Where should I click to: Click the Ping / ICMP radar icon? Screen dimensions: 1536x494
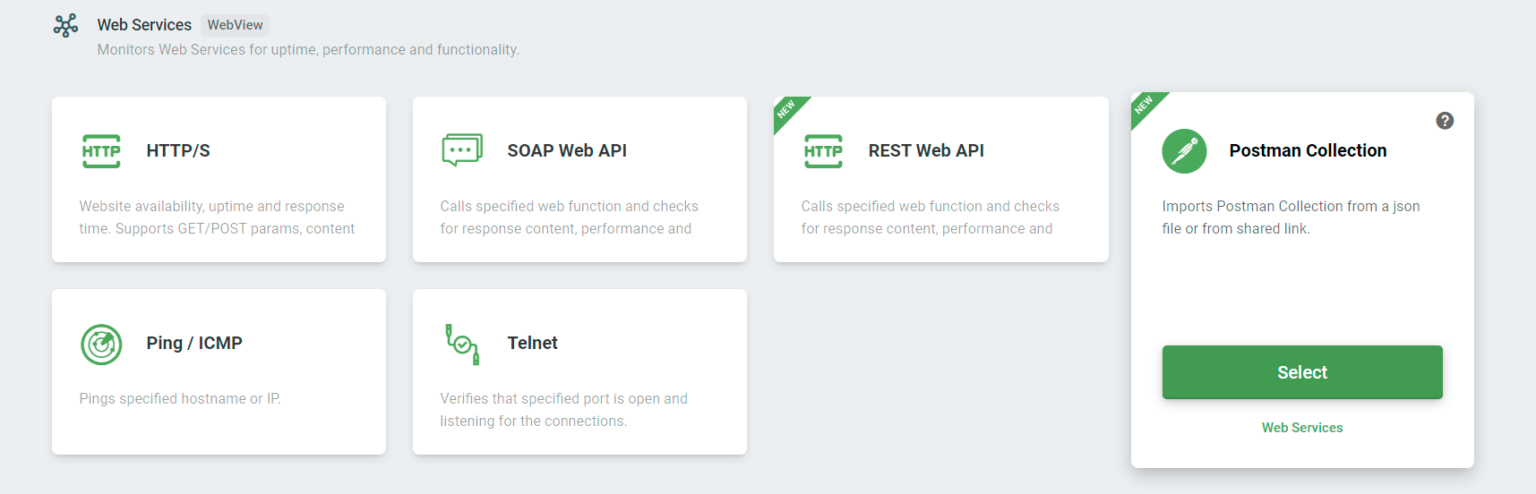[x=101, y=344]
